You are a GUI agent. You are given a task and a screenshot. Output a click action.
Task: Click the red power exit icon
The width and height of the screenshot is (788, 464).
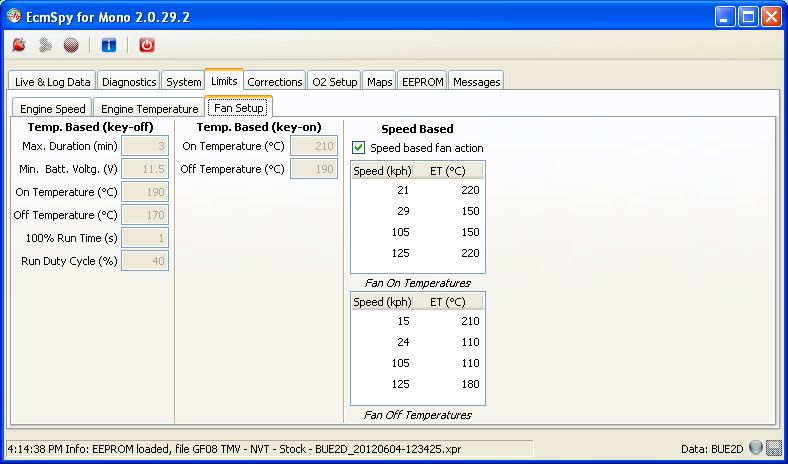point(147,45)
